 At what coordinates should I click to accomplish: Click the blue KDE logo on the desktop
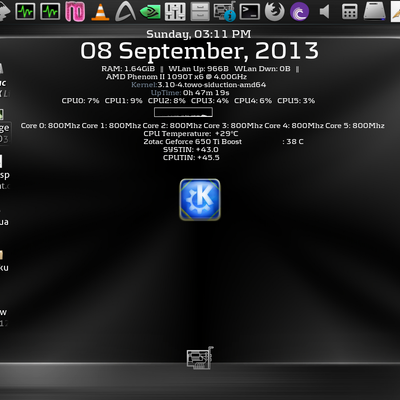point(200,200)
